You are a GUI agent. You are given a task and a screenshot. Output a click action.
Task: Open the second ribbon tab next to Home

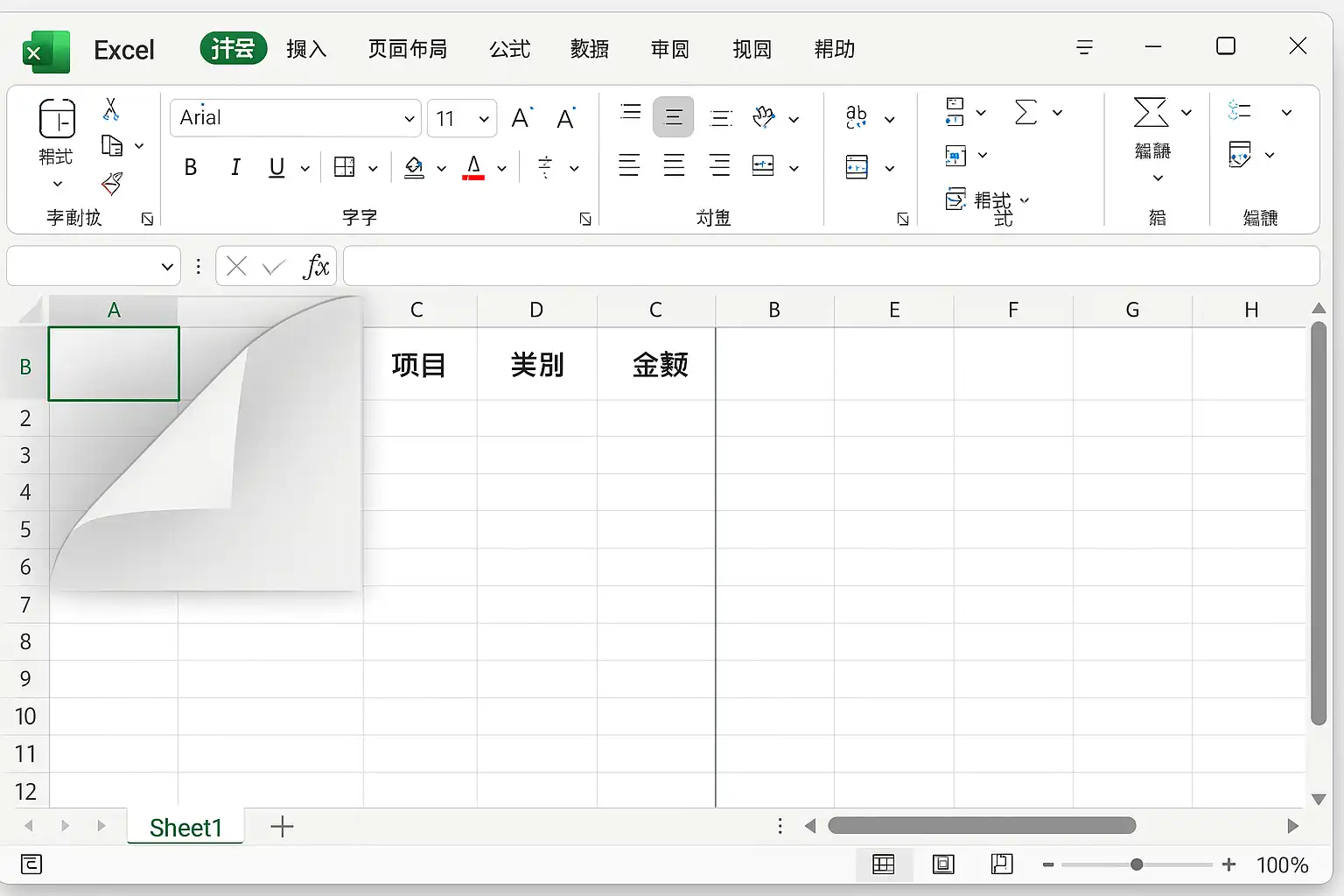[306, 49]
